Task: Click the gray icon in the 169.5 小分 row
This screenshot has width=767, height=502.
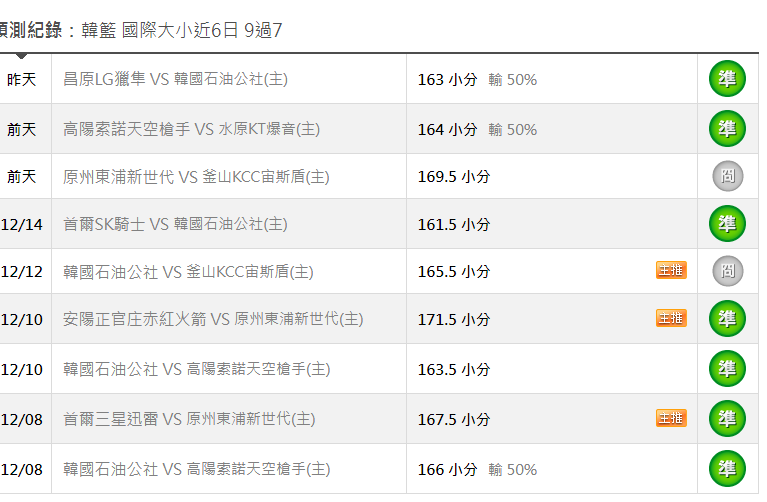Action: coord(727,176)
